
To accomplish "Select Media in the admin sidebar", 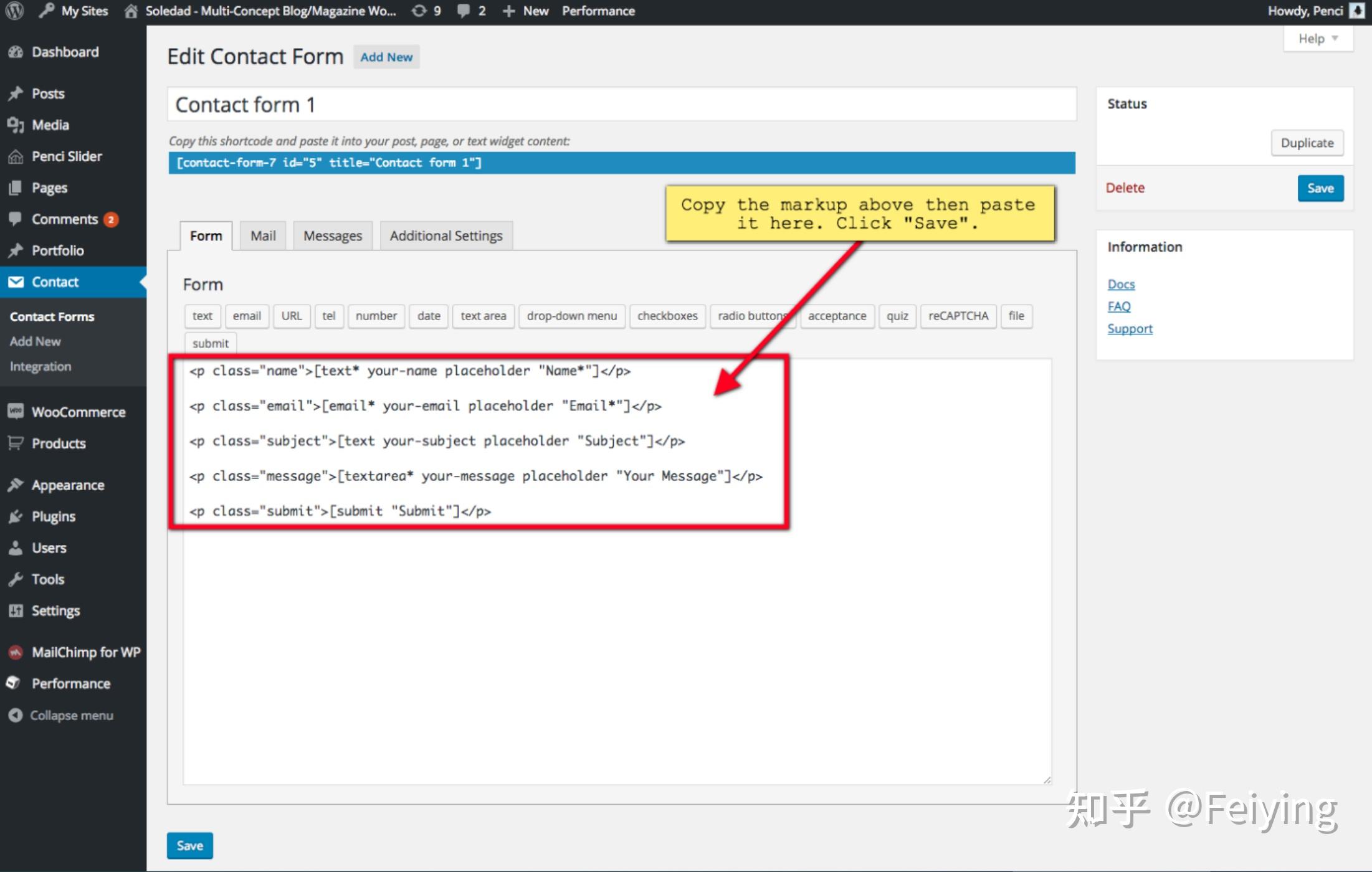I will pyautogui.click(x=52, y=125).
